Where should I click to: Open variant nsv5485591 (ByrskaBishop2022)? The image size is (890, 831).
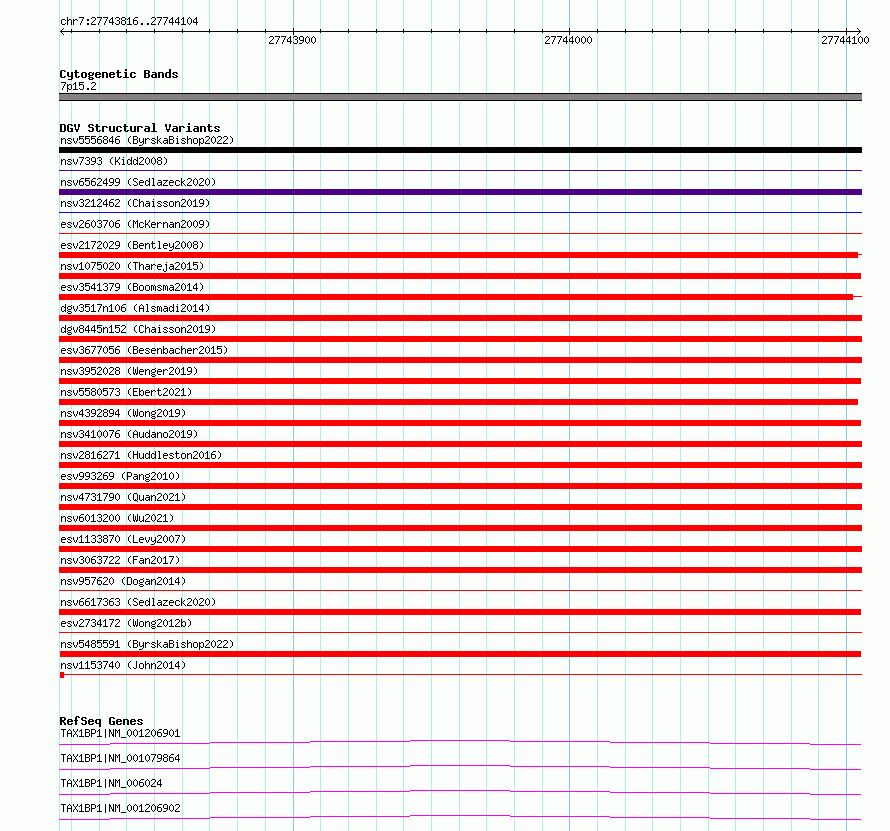point(147,644)
